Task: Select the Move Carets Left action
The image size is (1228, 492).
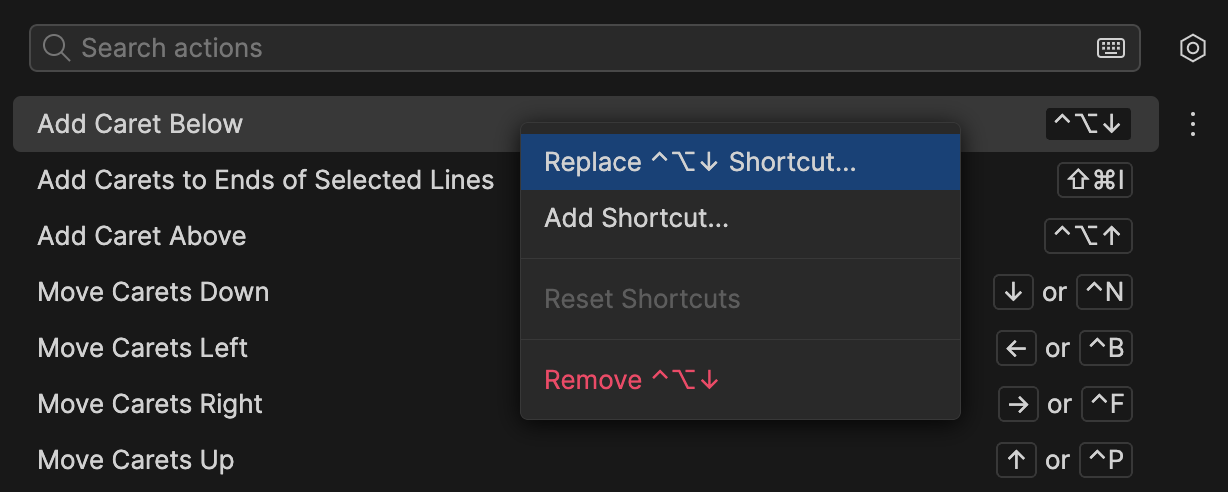Action: tap(142, 348)
